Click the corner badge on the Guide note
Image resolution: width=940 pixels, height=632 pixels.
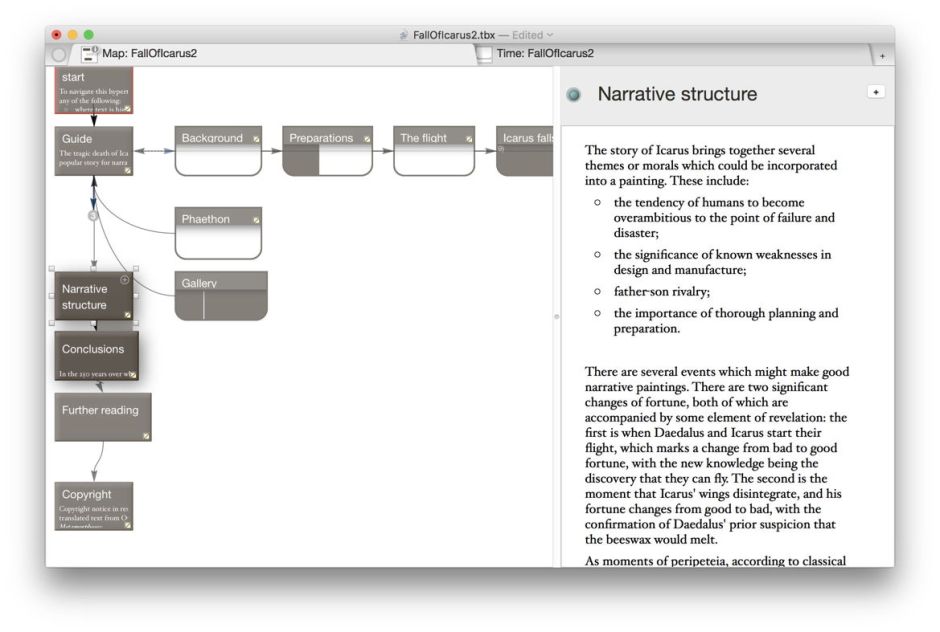[128, 170]
